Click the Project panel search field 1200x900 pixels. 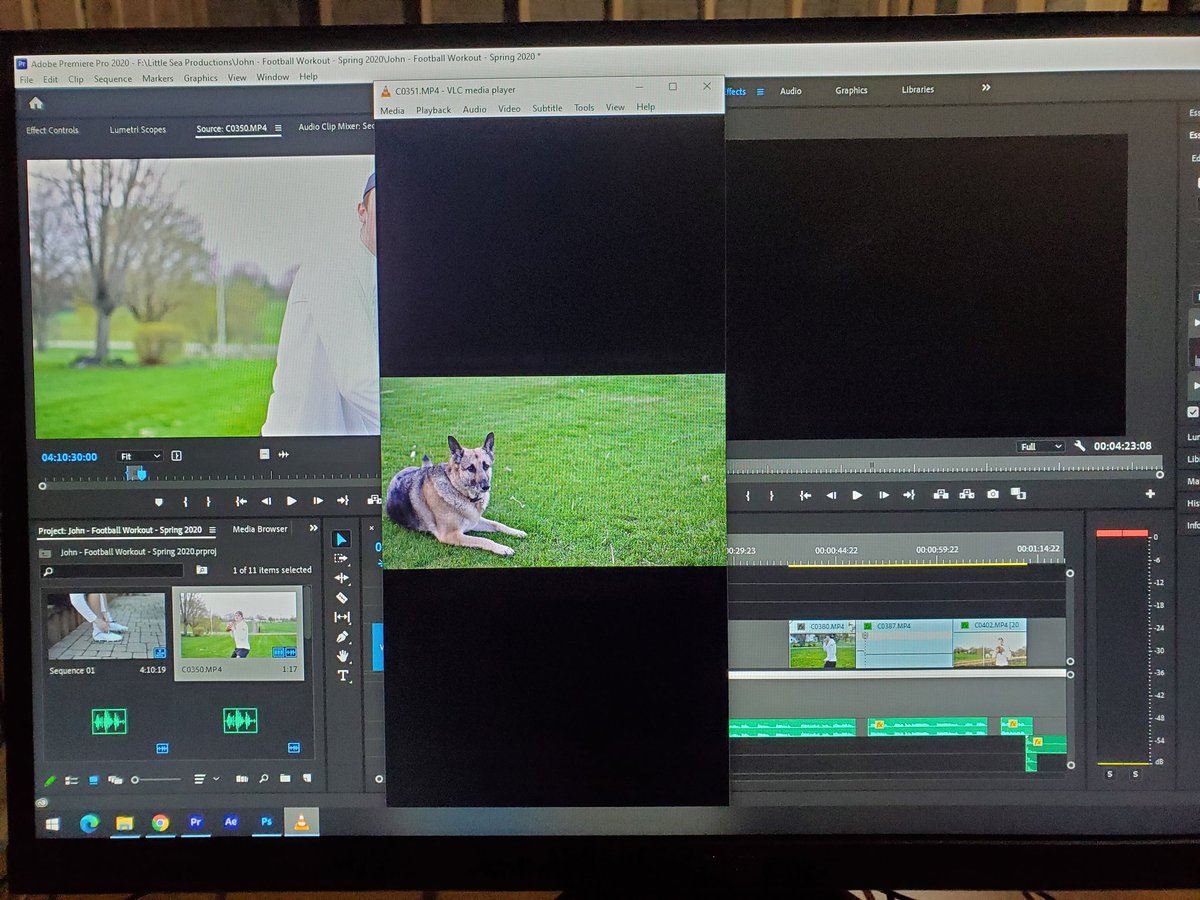point(112,571)
